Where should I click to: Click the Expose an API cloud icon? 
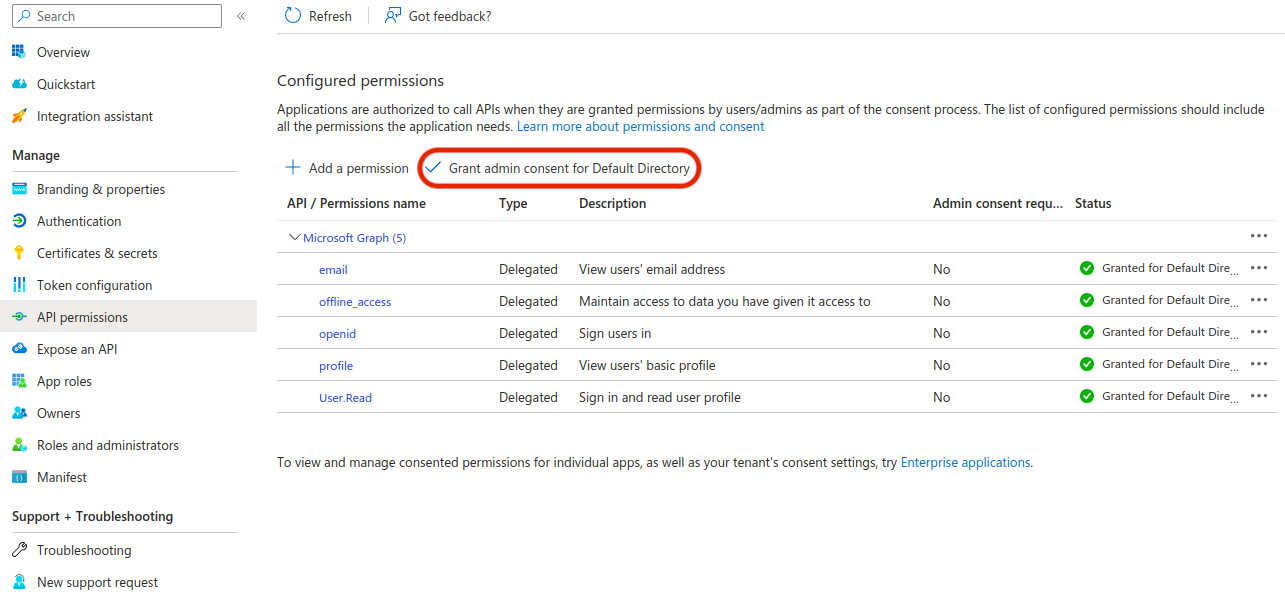click(18, 349)
